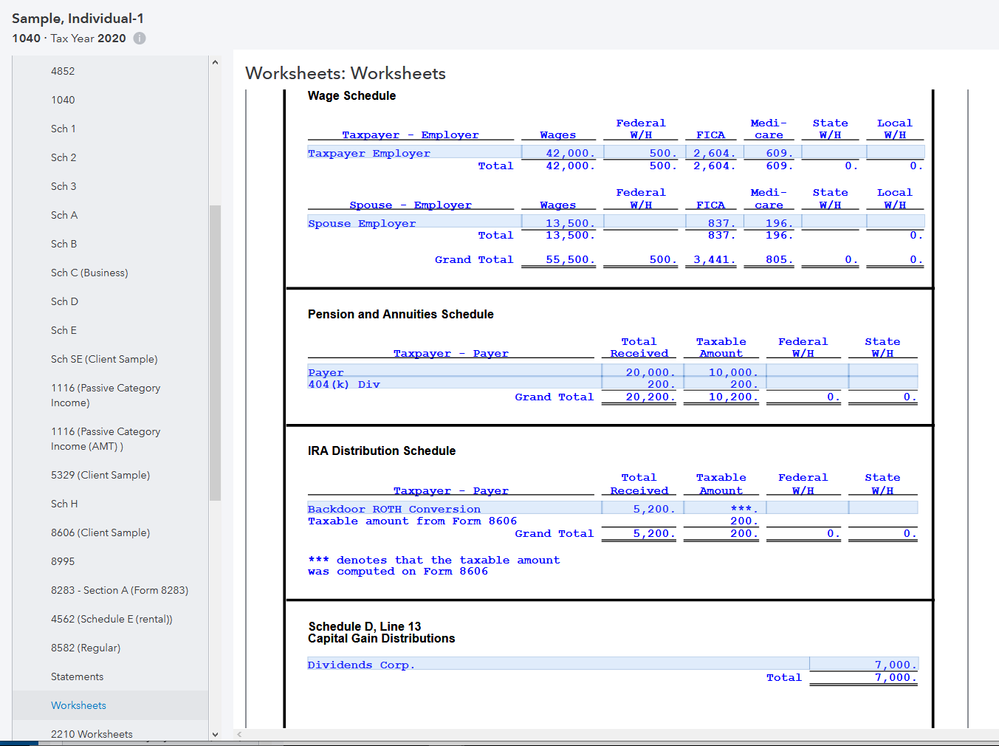999x746 pixels.
Task: Select Sch C (Business) in form list
Action: coord(89,273)
